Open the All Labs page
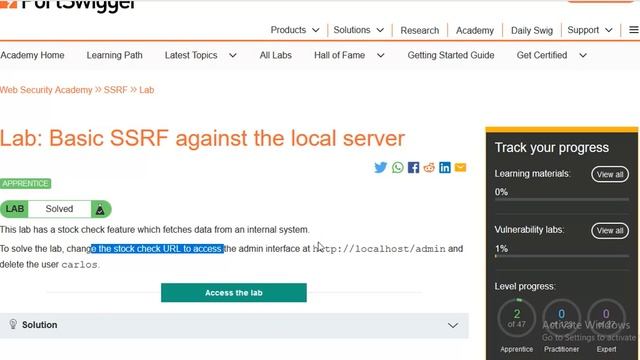This screenshot has width=640, height=360. (x=276, y=55)
